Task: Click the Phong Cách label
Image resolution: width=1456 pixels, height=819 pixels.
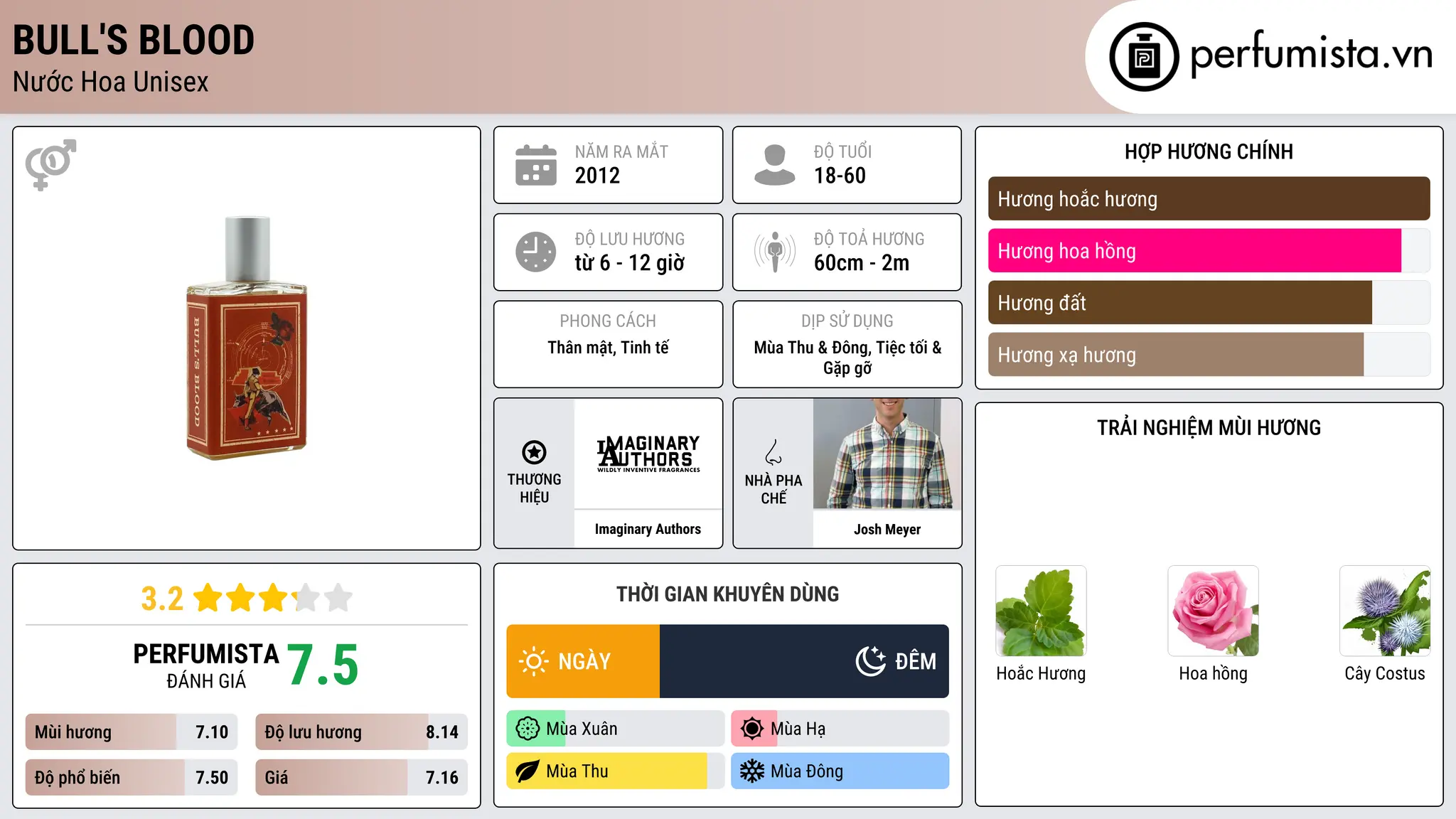Action: coord(608,321)
